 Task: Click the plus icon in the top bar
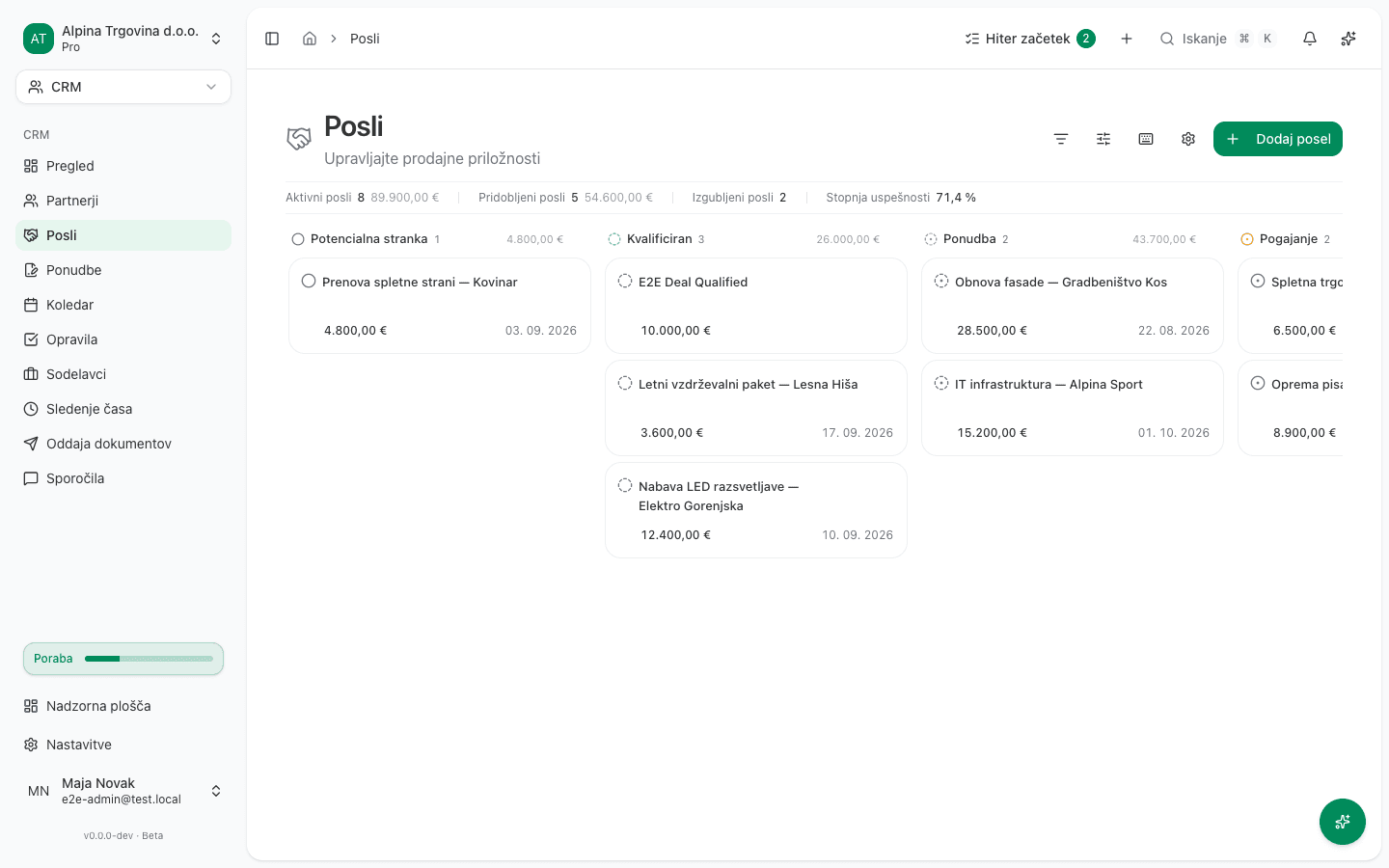pyautogui.click(x=1127, y=39)
